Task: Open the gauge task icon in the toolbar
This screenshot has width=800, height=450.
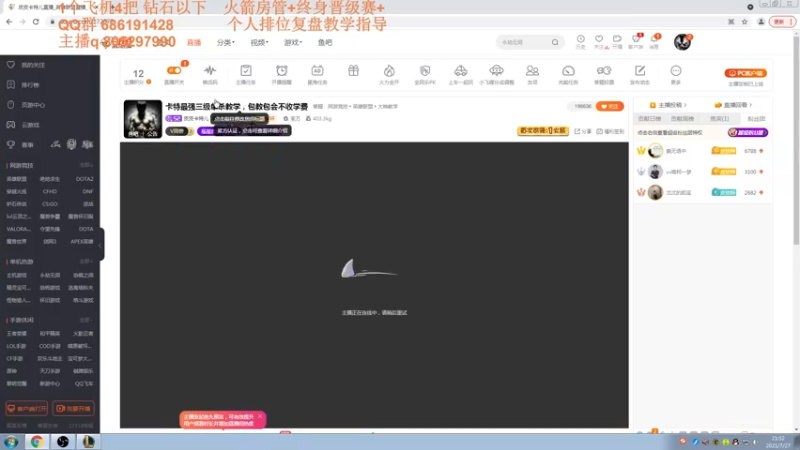Action: click(568, 71)
